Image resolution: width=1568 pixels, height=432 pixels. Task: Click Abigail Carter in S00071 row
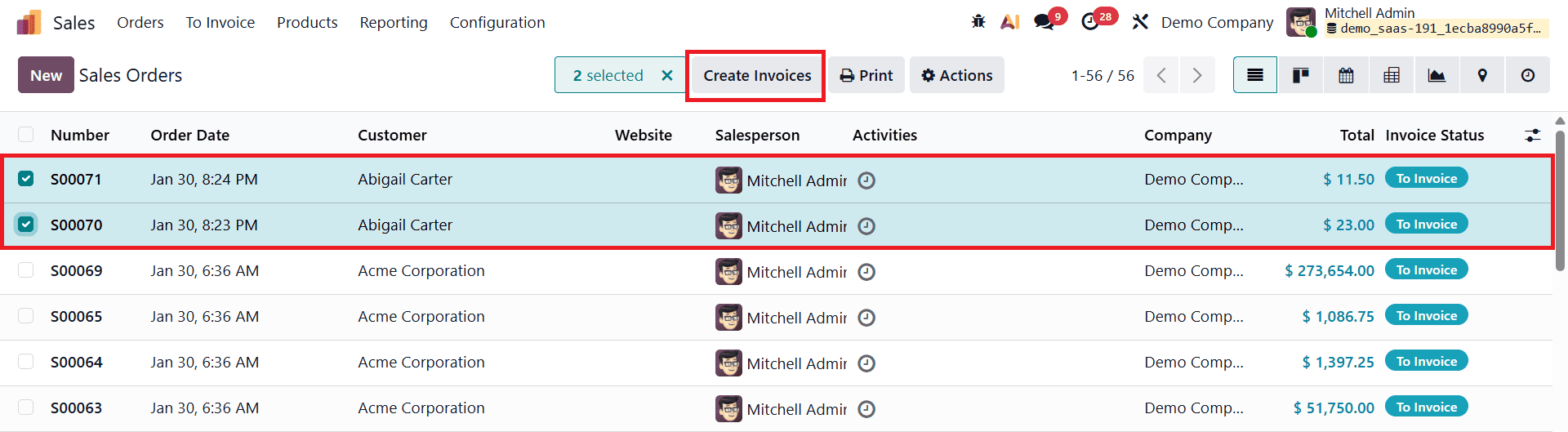click(405, 179)
